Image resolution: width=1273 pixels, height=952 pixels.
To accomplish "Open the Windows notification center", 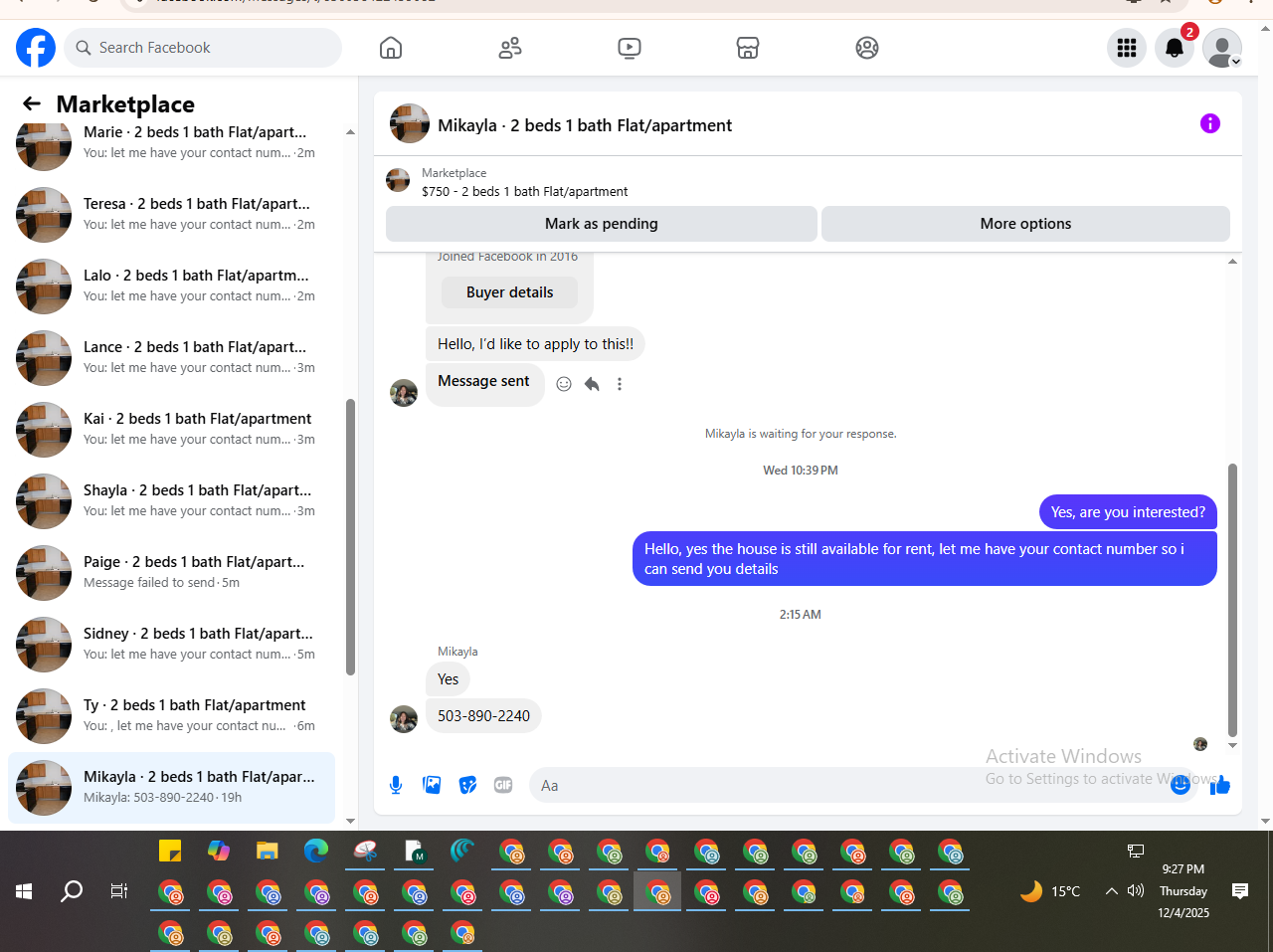I will coord(1240,891).
